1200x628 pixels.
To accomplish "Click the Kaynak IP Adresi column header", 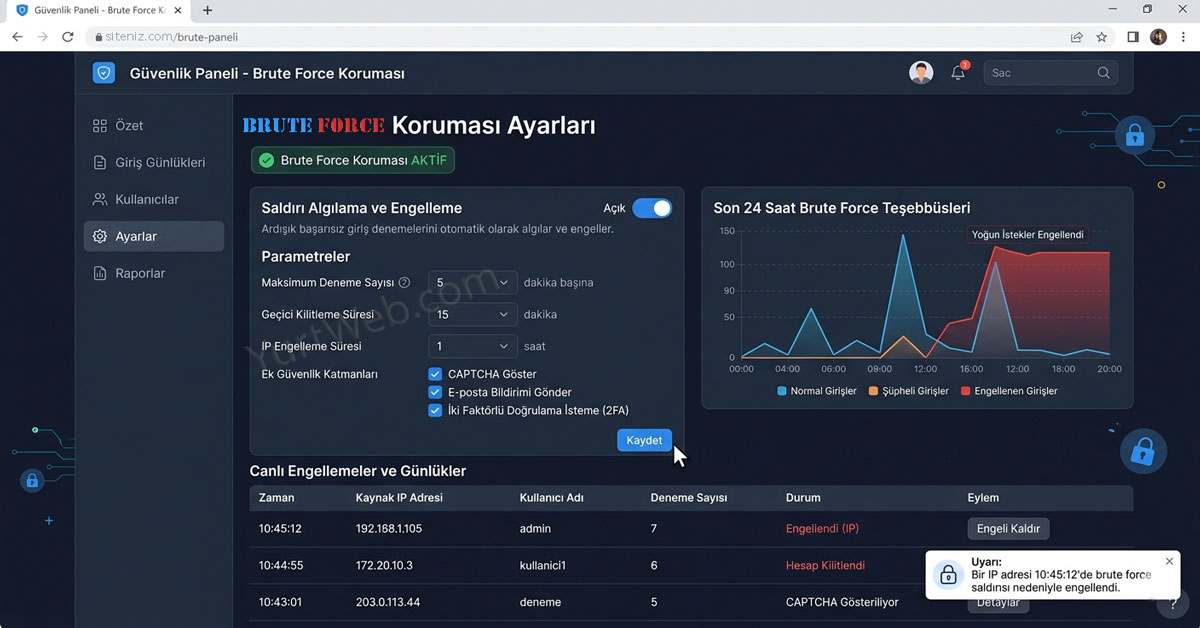I will (399, 497).
